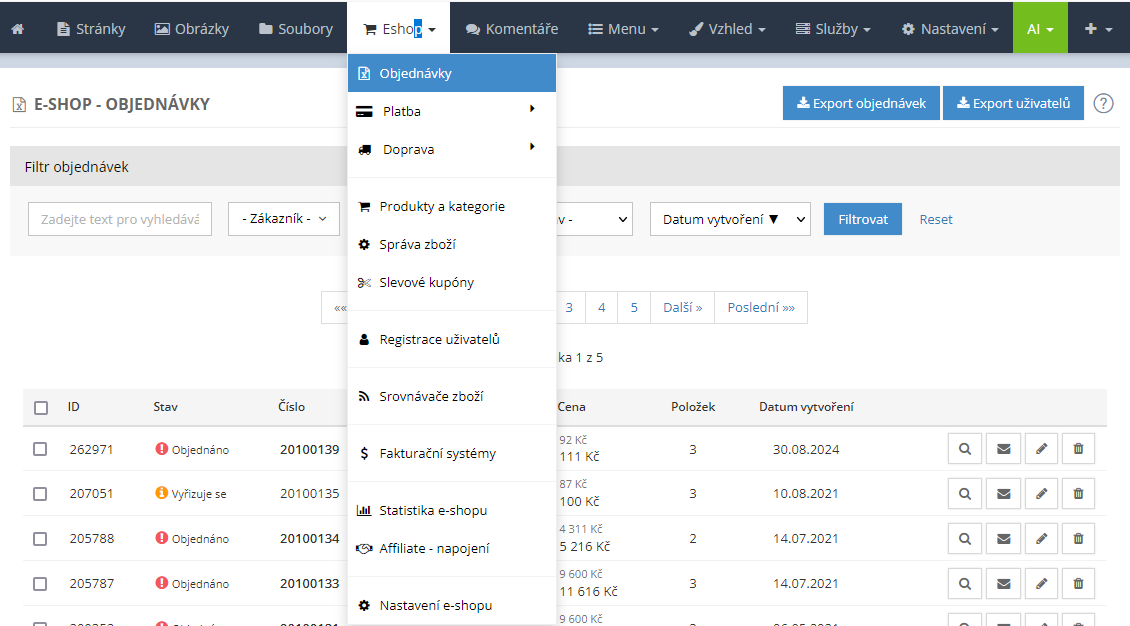Screen dimensions: 1130x626
Task: Open the Zákazník filter dropdown
Action: (284, 219)
